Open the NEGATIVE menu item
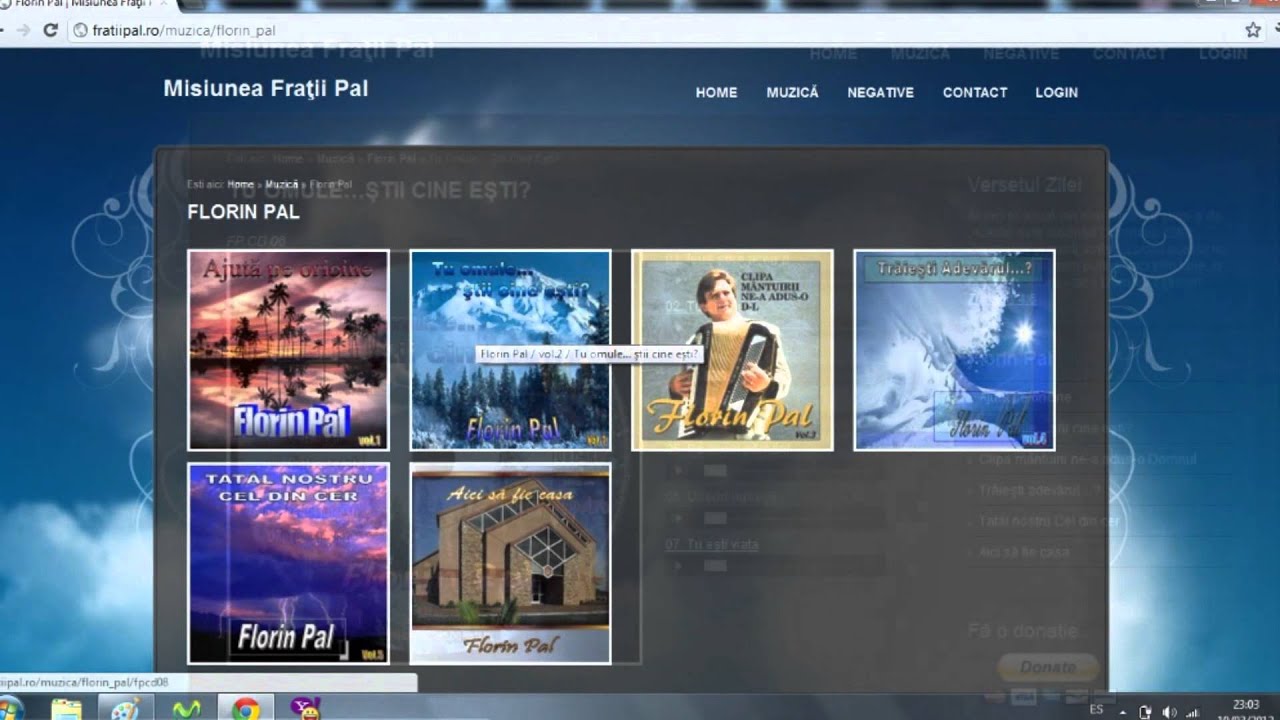The image size is (1280, 720). [x=880, y=92]
